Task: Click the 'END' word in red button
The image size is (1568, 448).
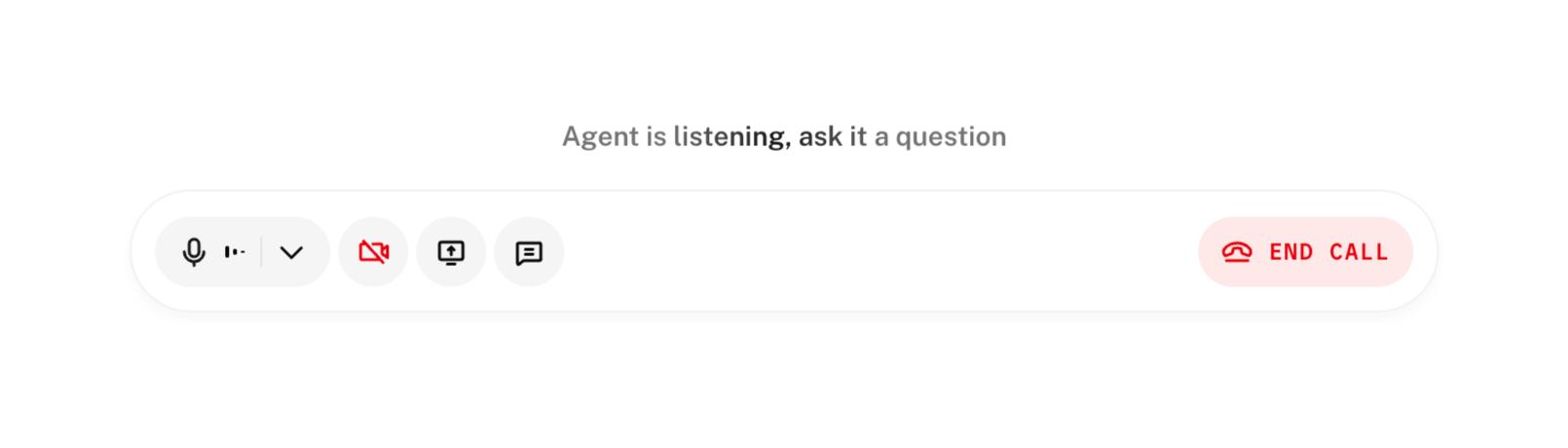Action: click(x=1291, y=252)
